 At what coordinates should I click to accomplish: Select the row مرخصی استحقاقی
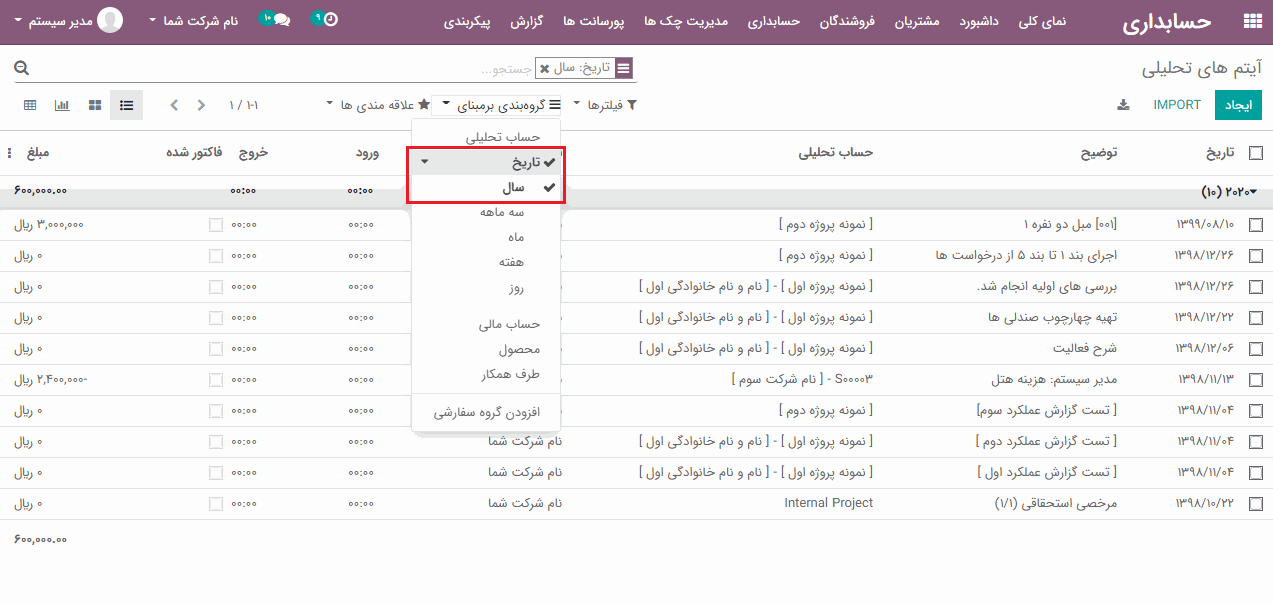click(x=1256, y=504)
